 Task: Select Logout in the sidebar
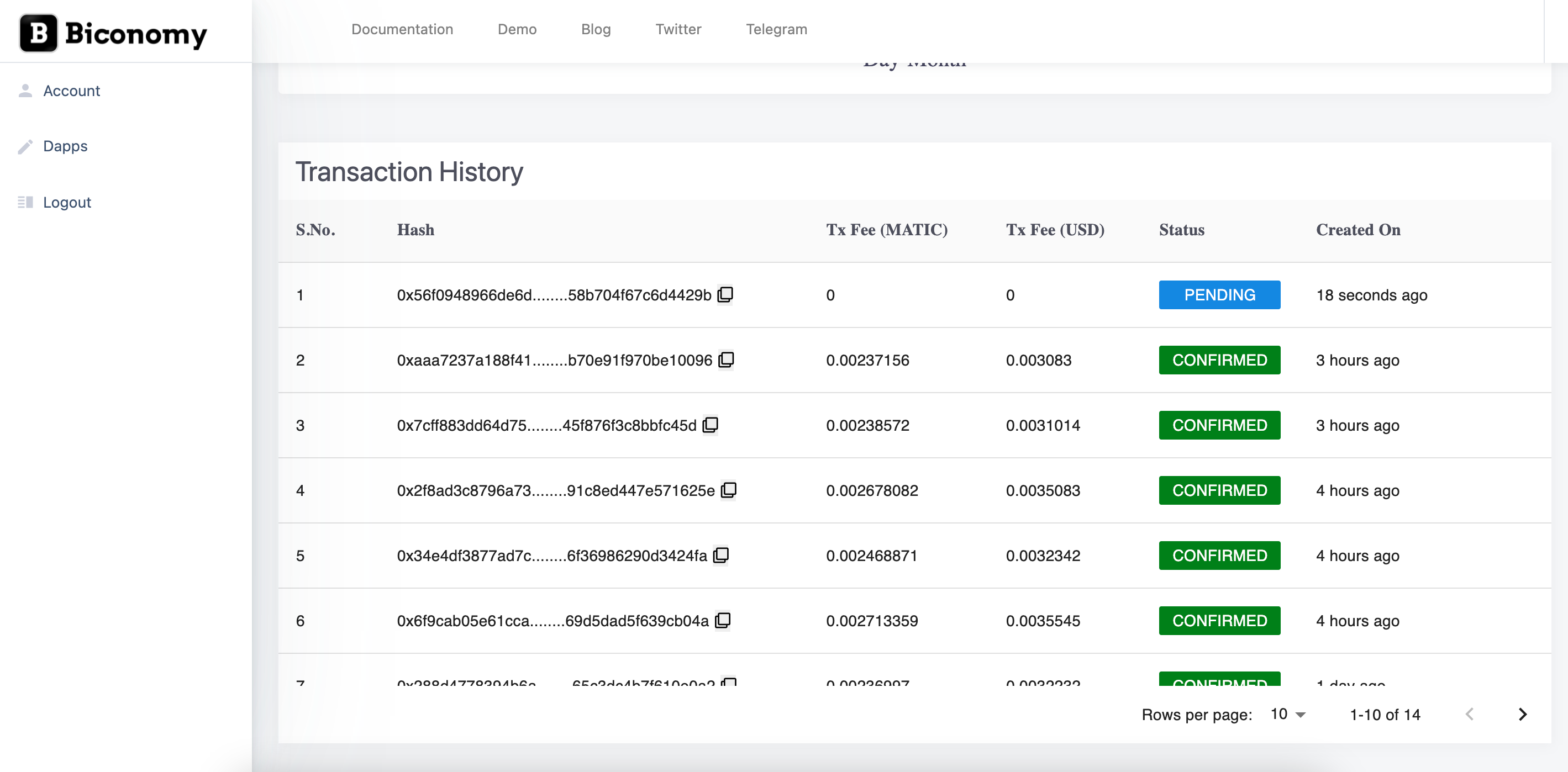[x=67, y=202]
